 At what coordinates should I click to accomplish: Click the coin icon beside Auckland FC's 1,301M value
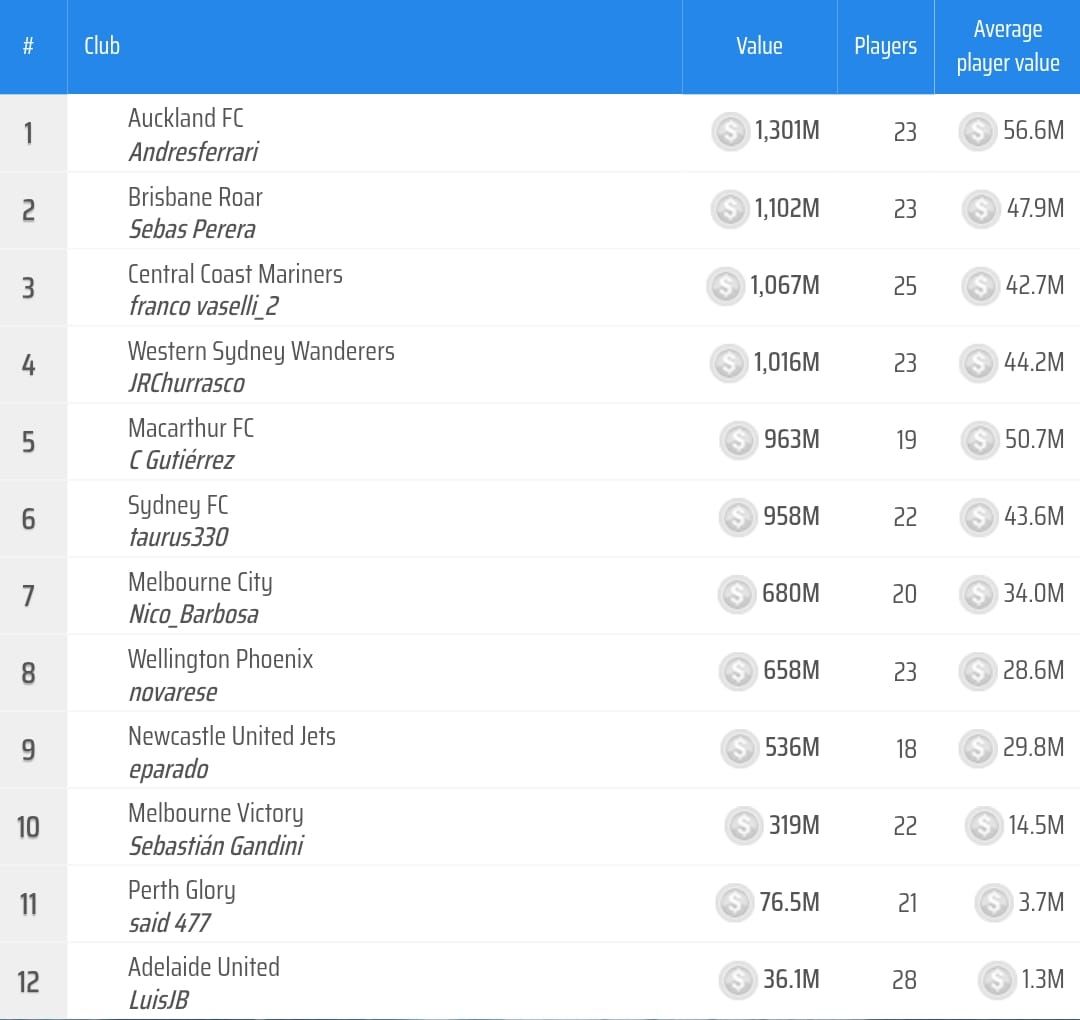pos(730,132)
